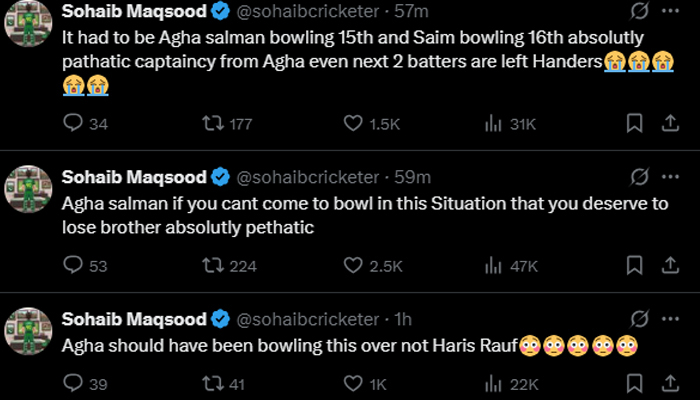Open Grok options on the top tweet
The image size is (700, 400).
(636, 12)
